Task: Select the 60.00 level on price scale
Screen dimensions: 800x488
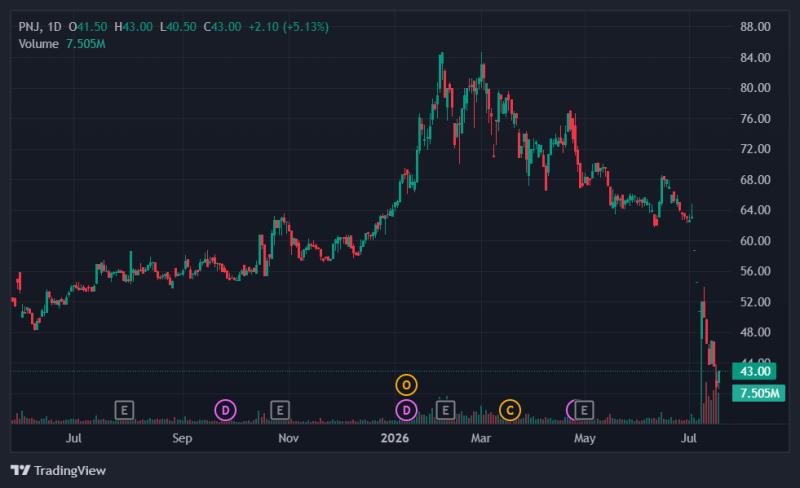Action: (x=755, y=240)
